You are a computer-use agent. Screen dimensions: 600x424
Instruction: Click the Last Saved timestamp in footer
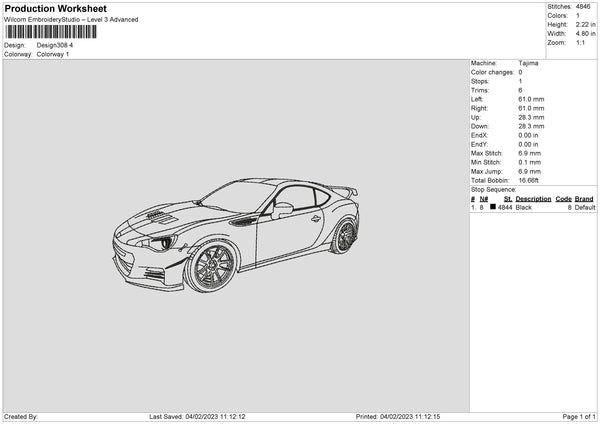197,417
